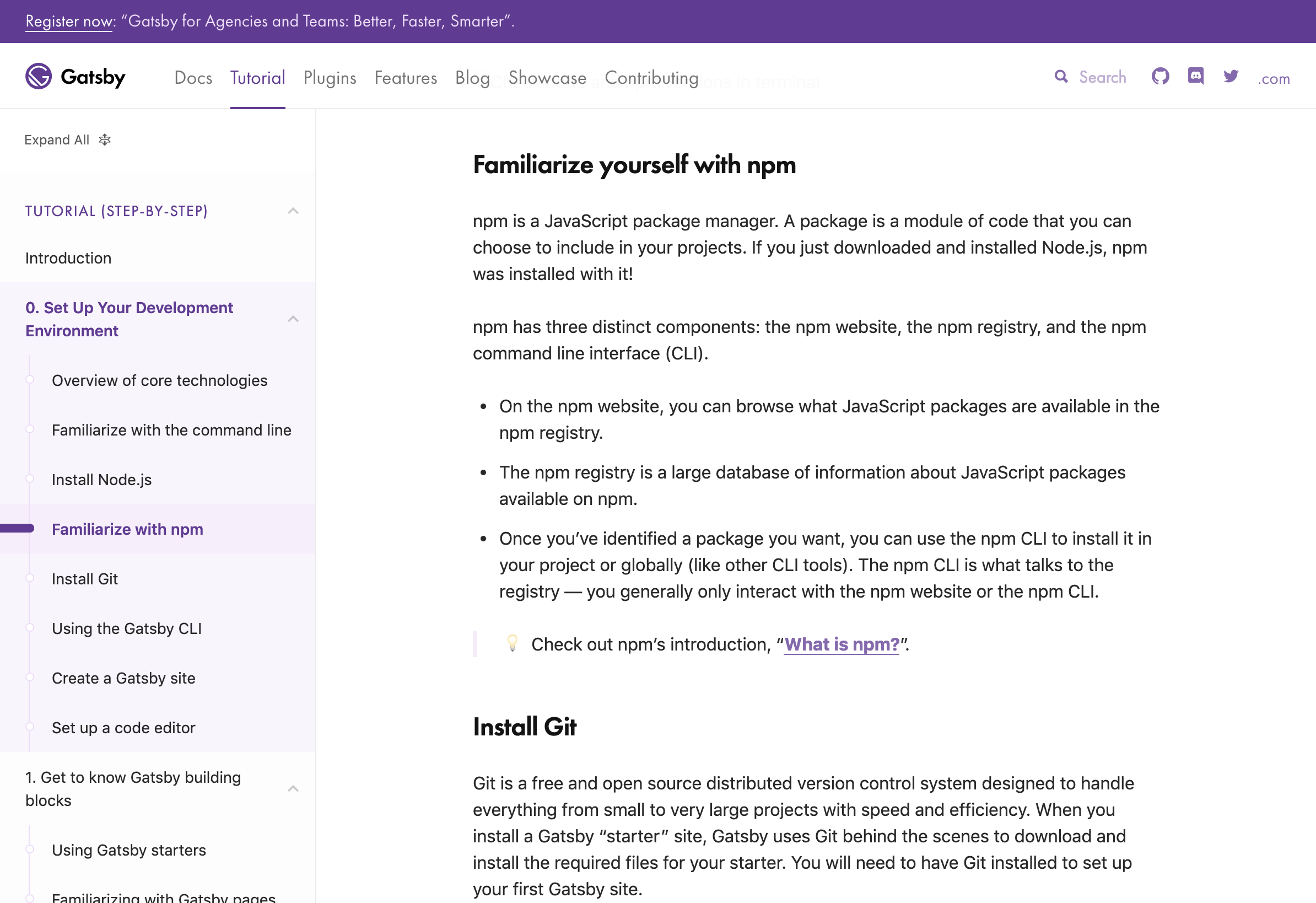
Task: Follow the What is npm? link
Action: pos(842,644)
